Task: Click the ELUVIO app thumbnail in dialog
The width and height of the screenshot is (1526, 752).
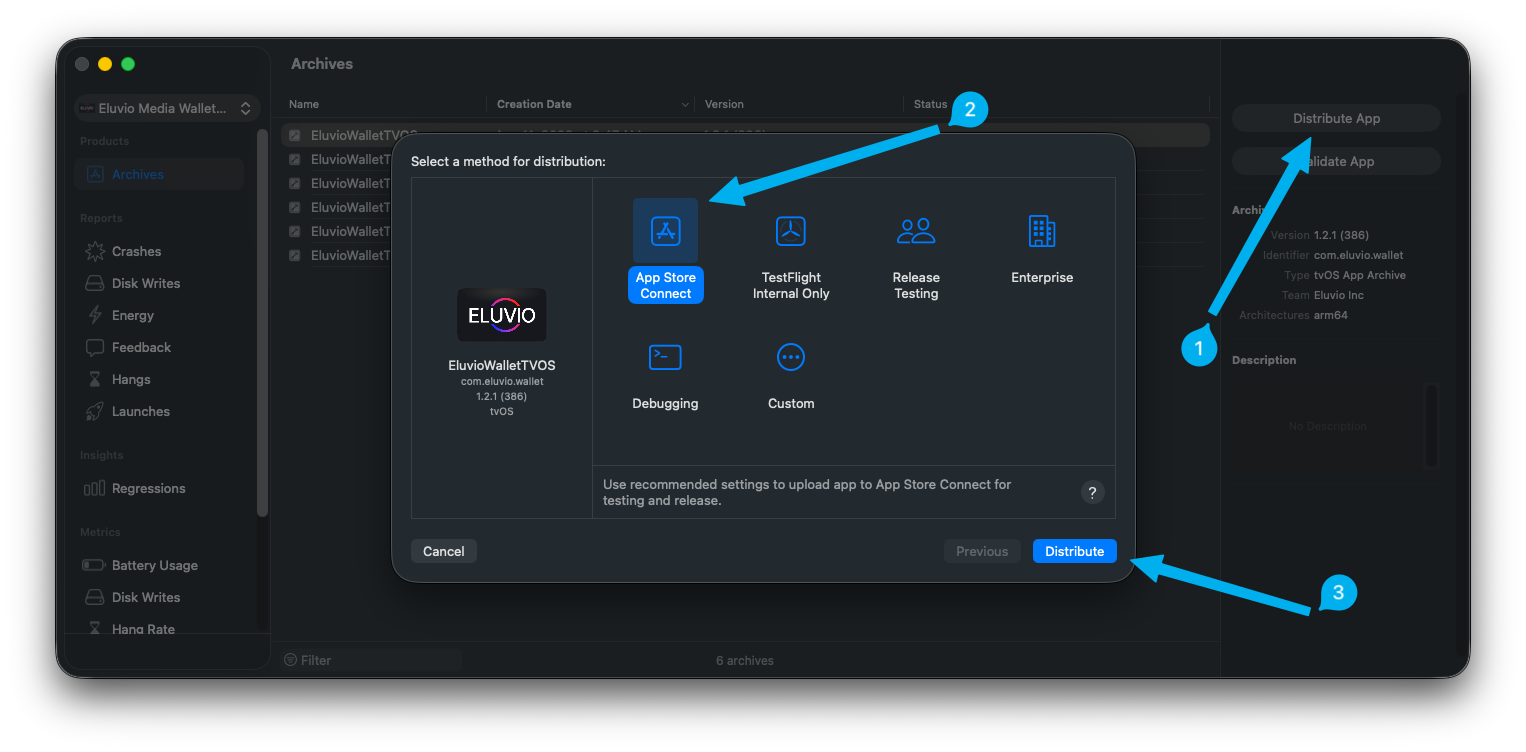Action: coord(502,315)
